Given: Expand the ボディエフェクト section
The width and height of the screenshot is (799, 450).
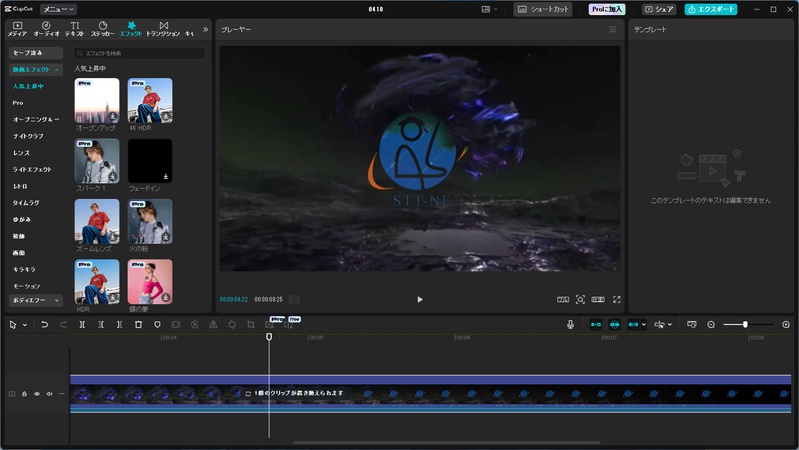Looking at the screenshot, I should coord(36,300).
